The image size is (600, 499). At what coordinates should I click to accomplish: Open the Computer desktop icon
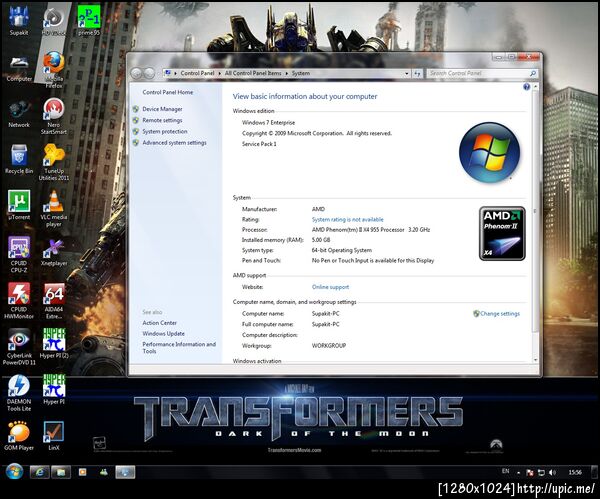pyautogui.click(x=19, y=67)
